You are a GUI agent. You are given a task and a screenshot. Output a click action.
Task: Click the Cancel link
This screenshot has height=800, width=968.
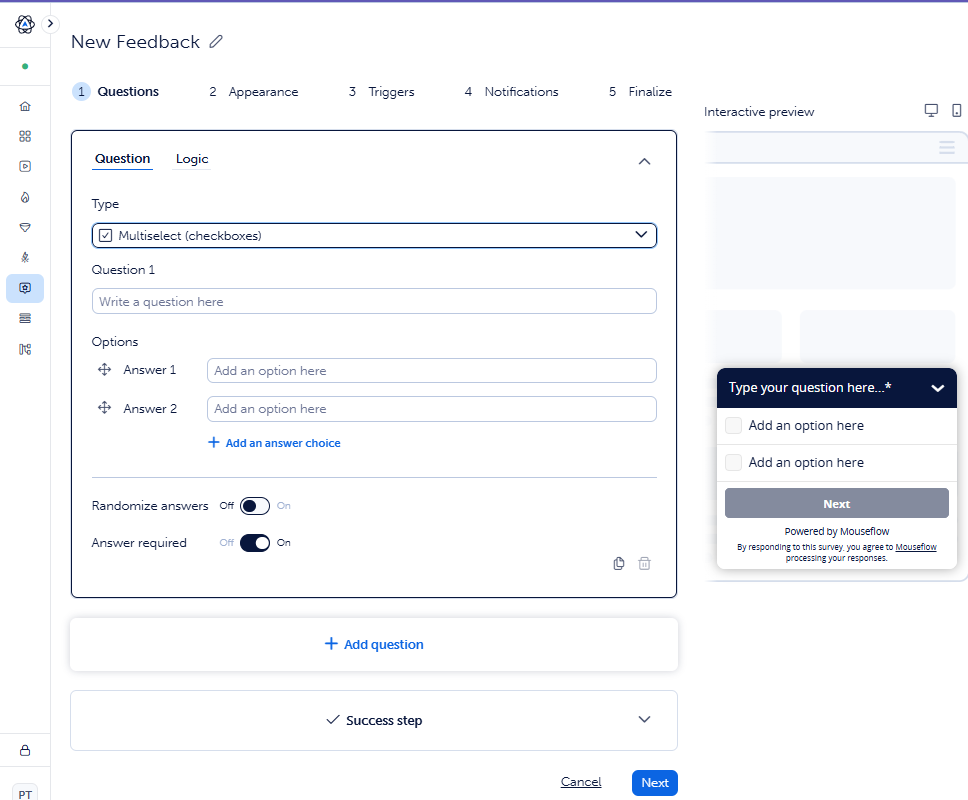(581, 782)
